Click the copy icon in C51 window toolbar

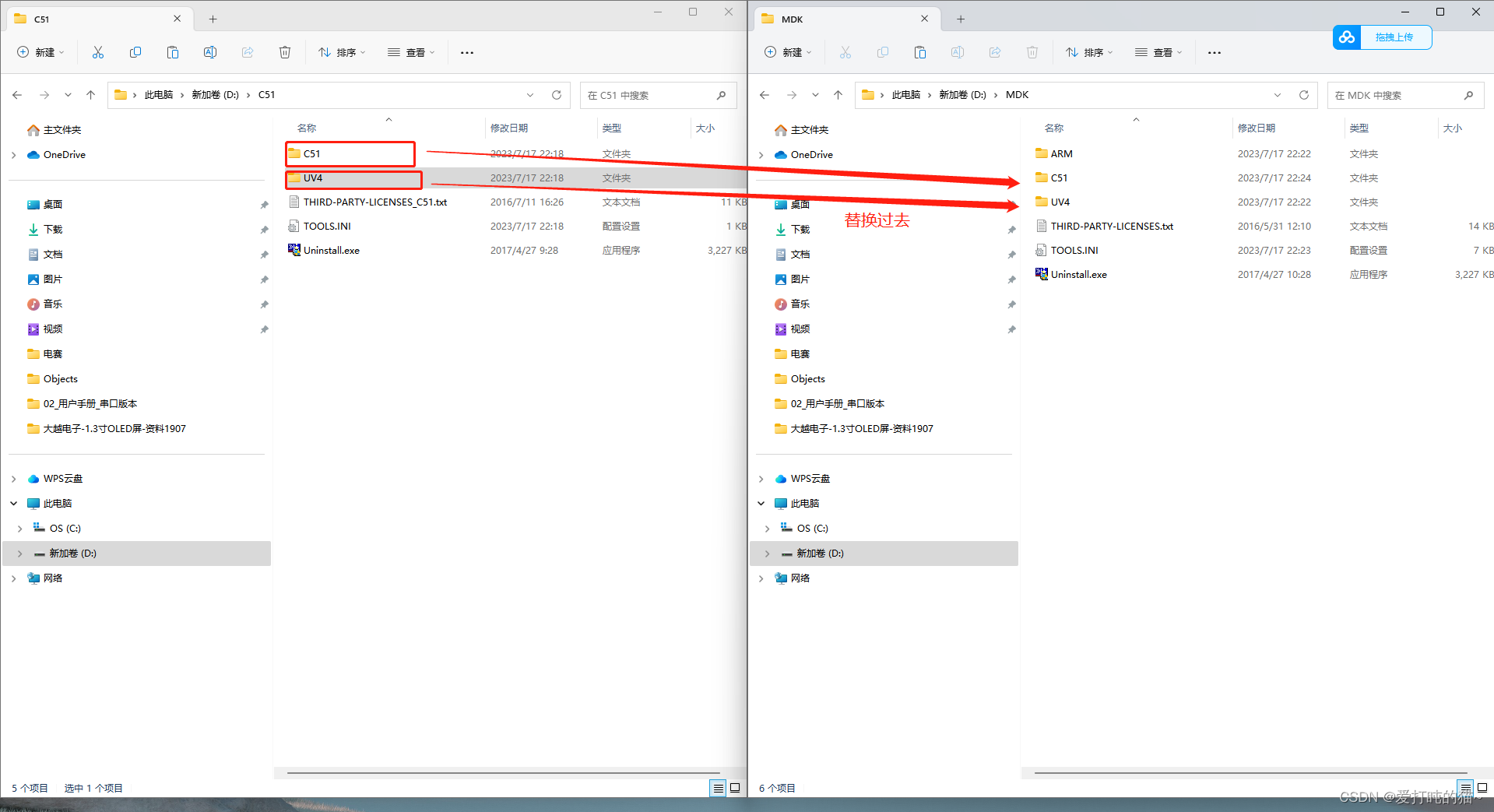pos(135,52)
